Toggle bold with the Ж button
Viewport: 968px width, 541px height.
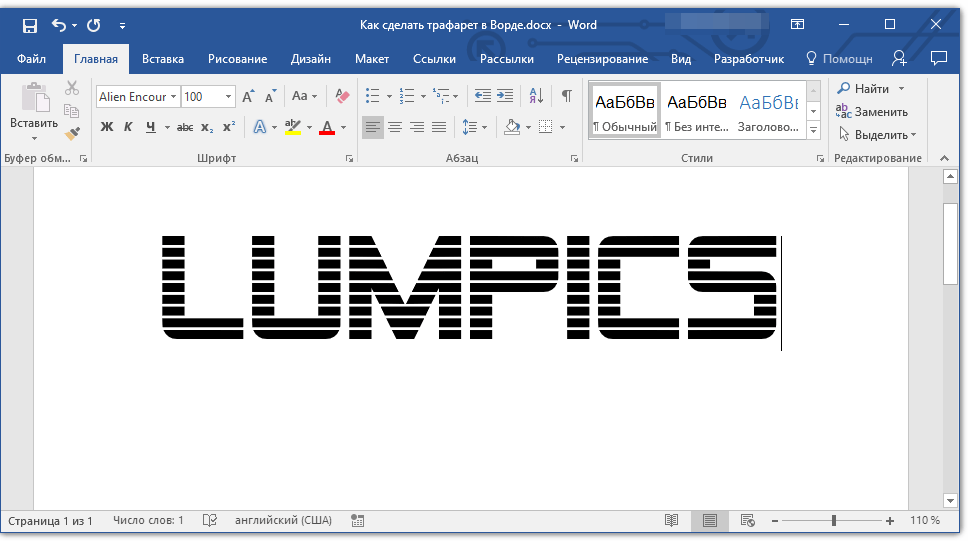click(x=107, y=127)
